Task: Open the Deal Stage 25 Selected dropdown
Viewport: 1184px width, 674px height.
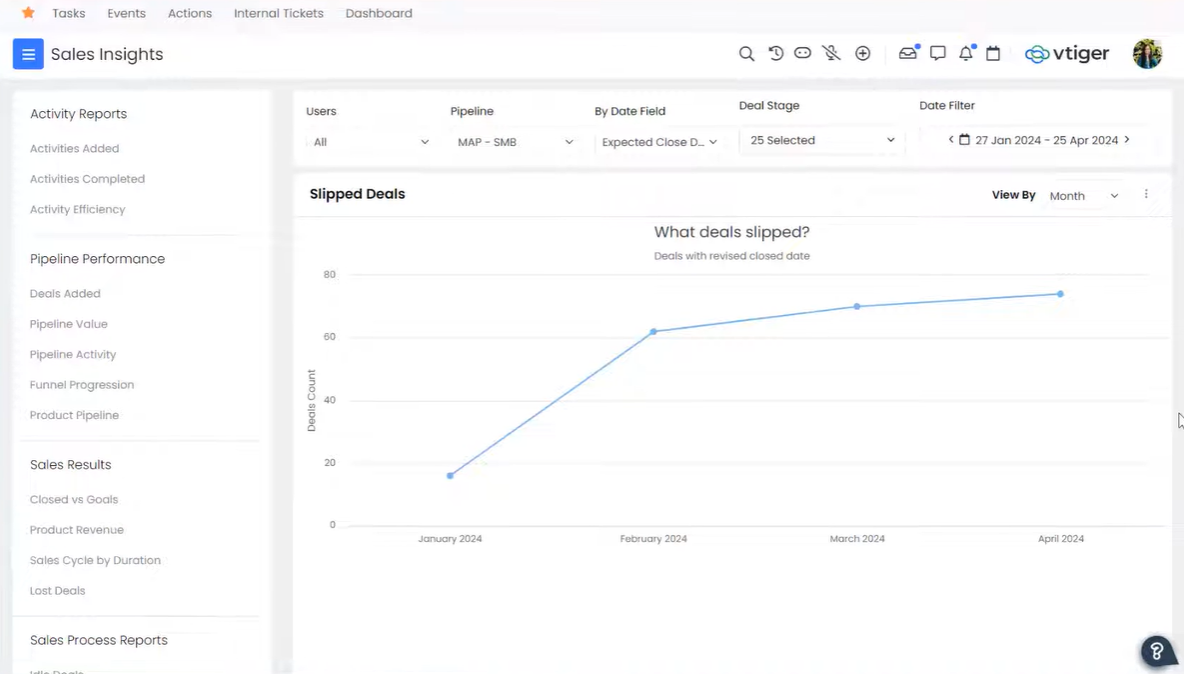Action: (820, 140)
